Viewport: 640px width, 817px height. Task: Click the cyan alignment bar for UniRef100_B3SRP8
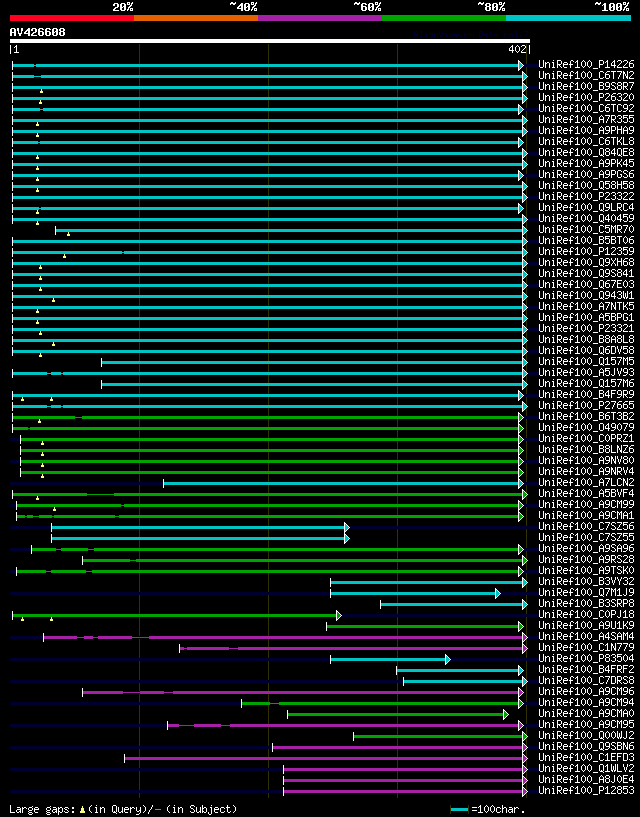[x=454, y=604]
